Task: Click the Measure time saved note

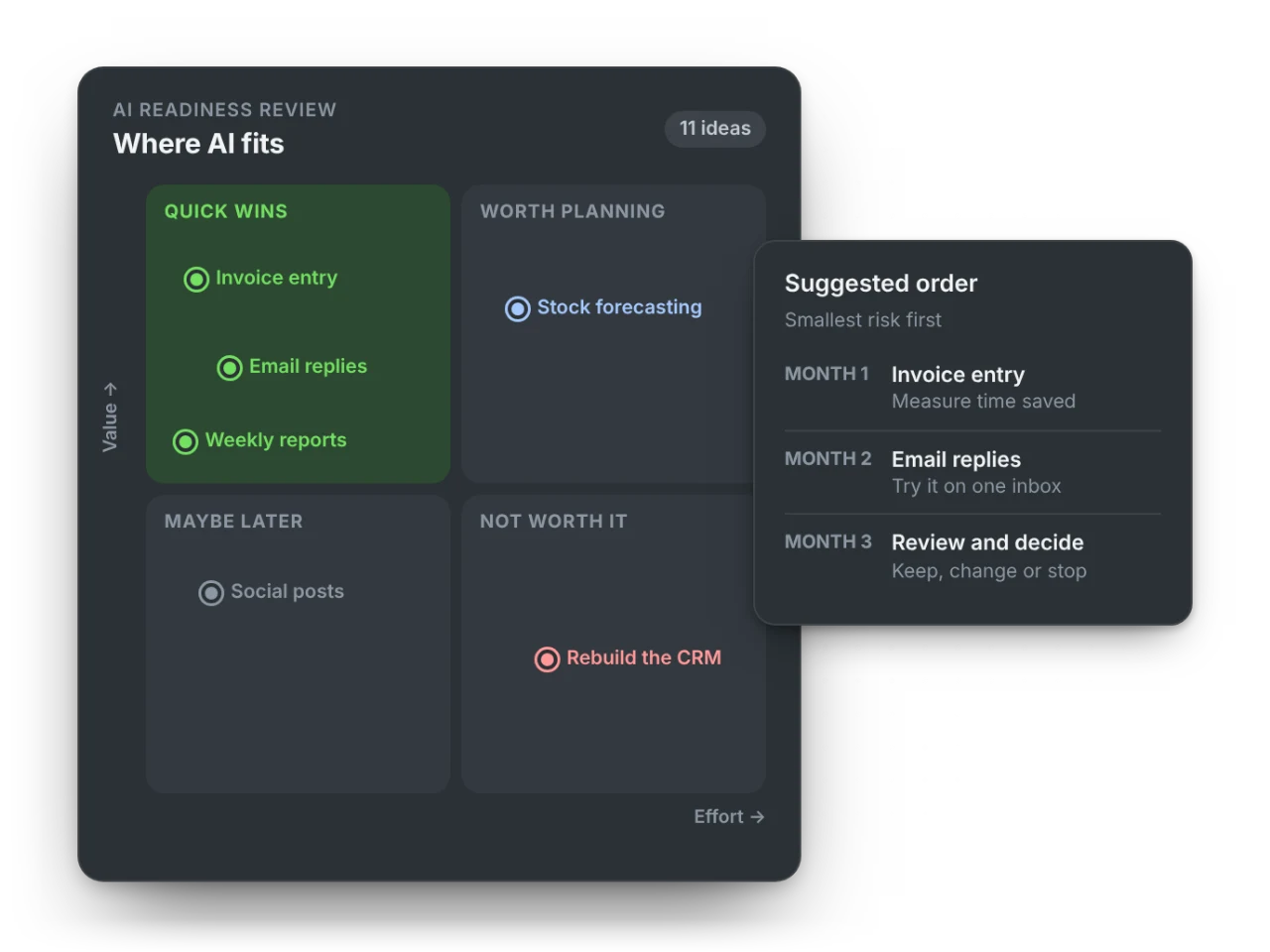Action: [x=983, y=402]
